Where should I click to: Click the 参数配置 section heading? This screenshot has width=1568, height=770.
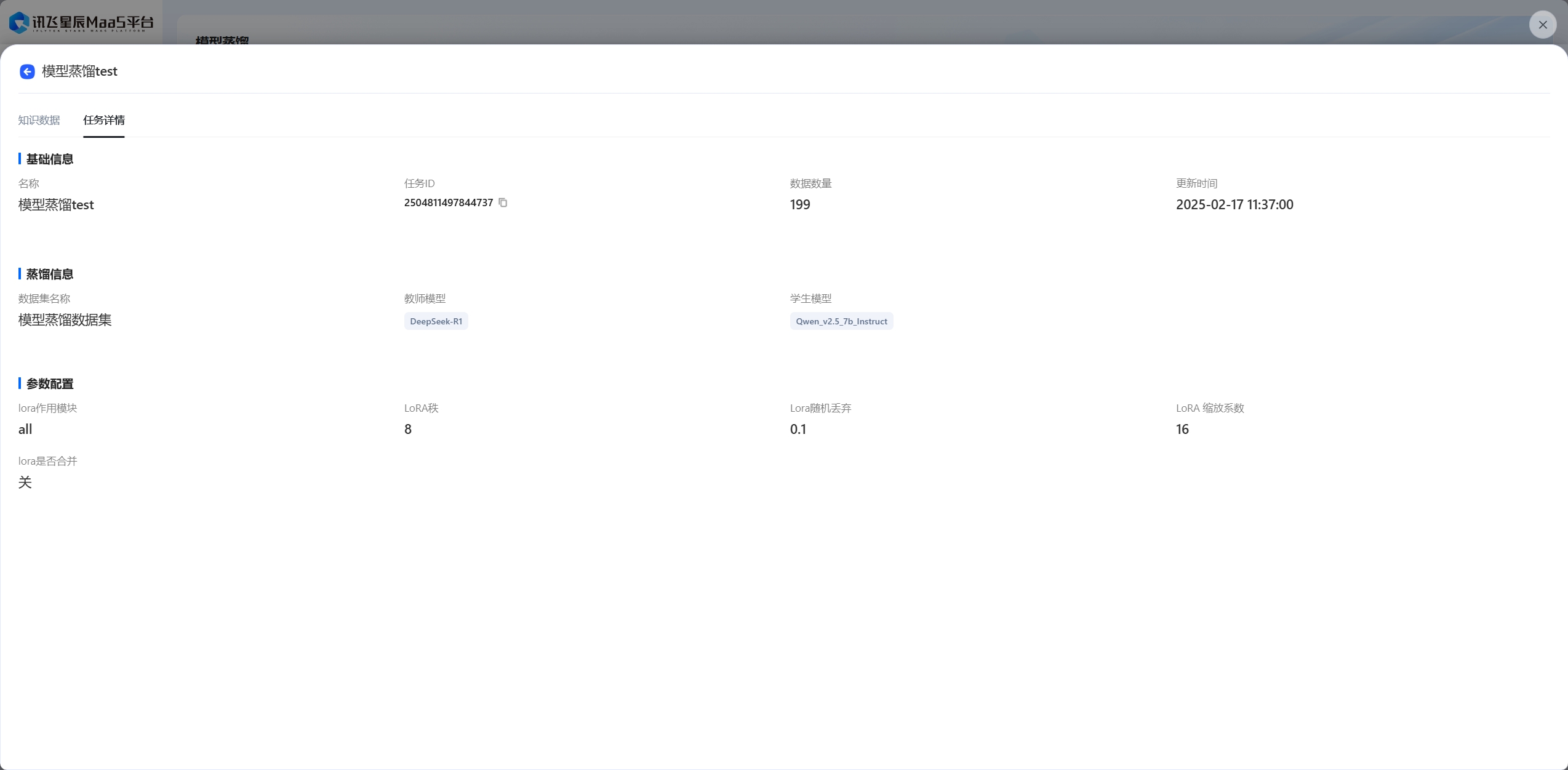tap(49, 383)
